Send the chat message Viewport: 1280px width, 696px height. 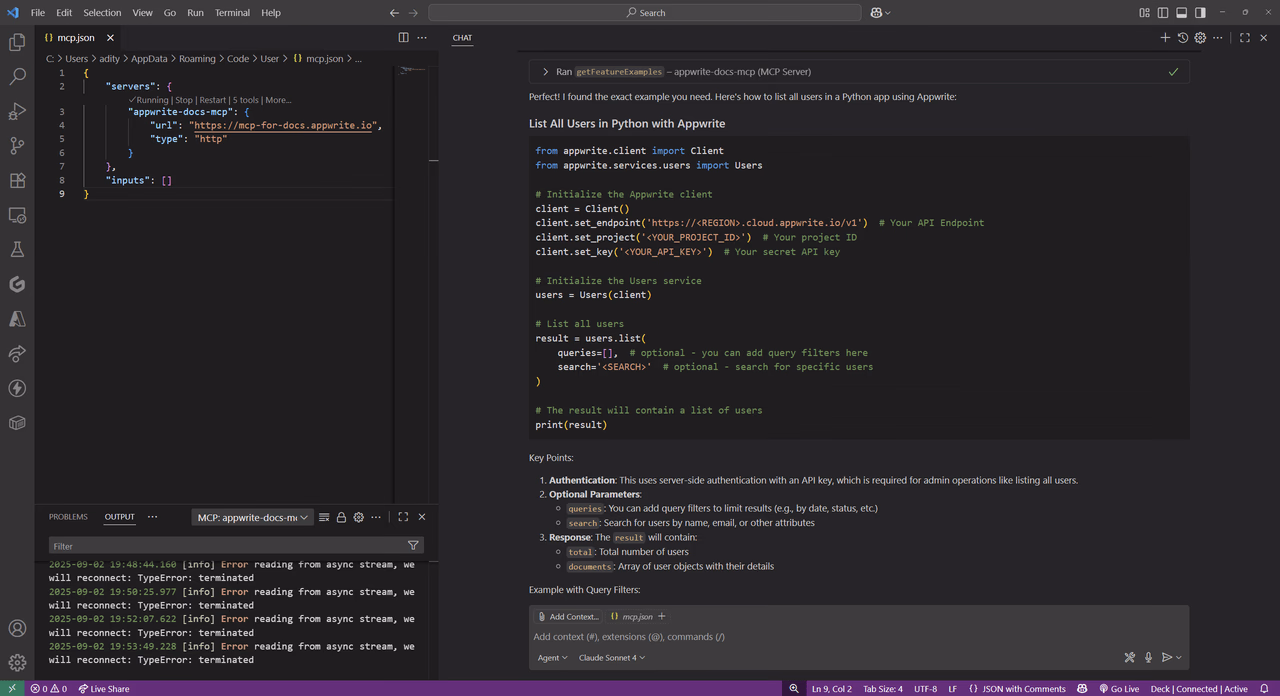click(x=1167, y=657)
